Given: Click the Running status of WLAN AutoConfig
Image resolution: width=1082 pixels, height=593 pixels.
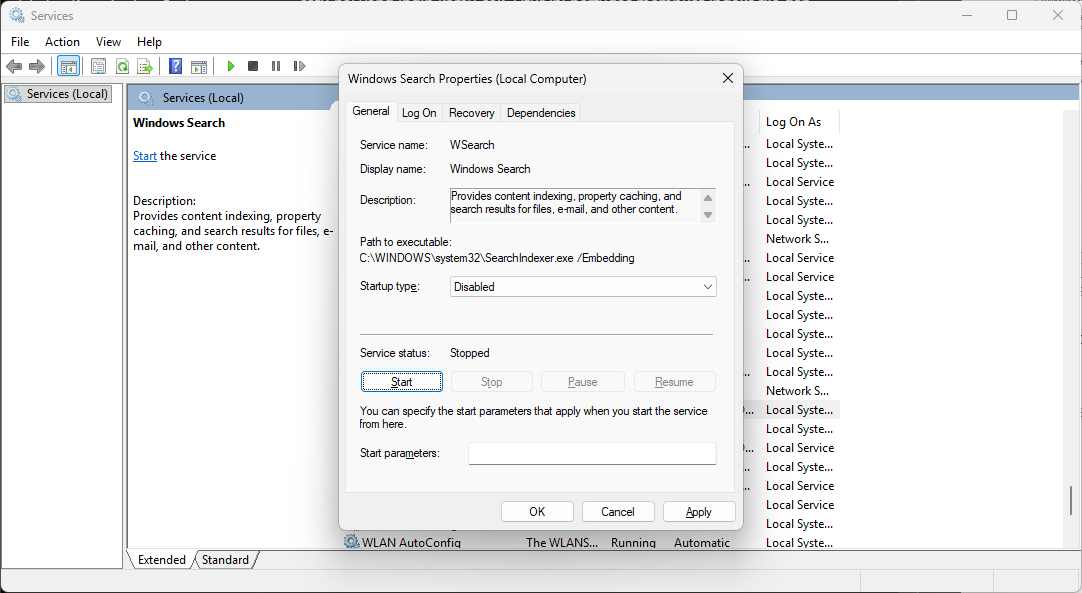Looking at the screenshot, I should pyautogui.click(x=633, y=543).
